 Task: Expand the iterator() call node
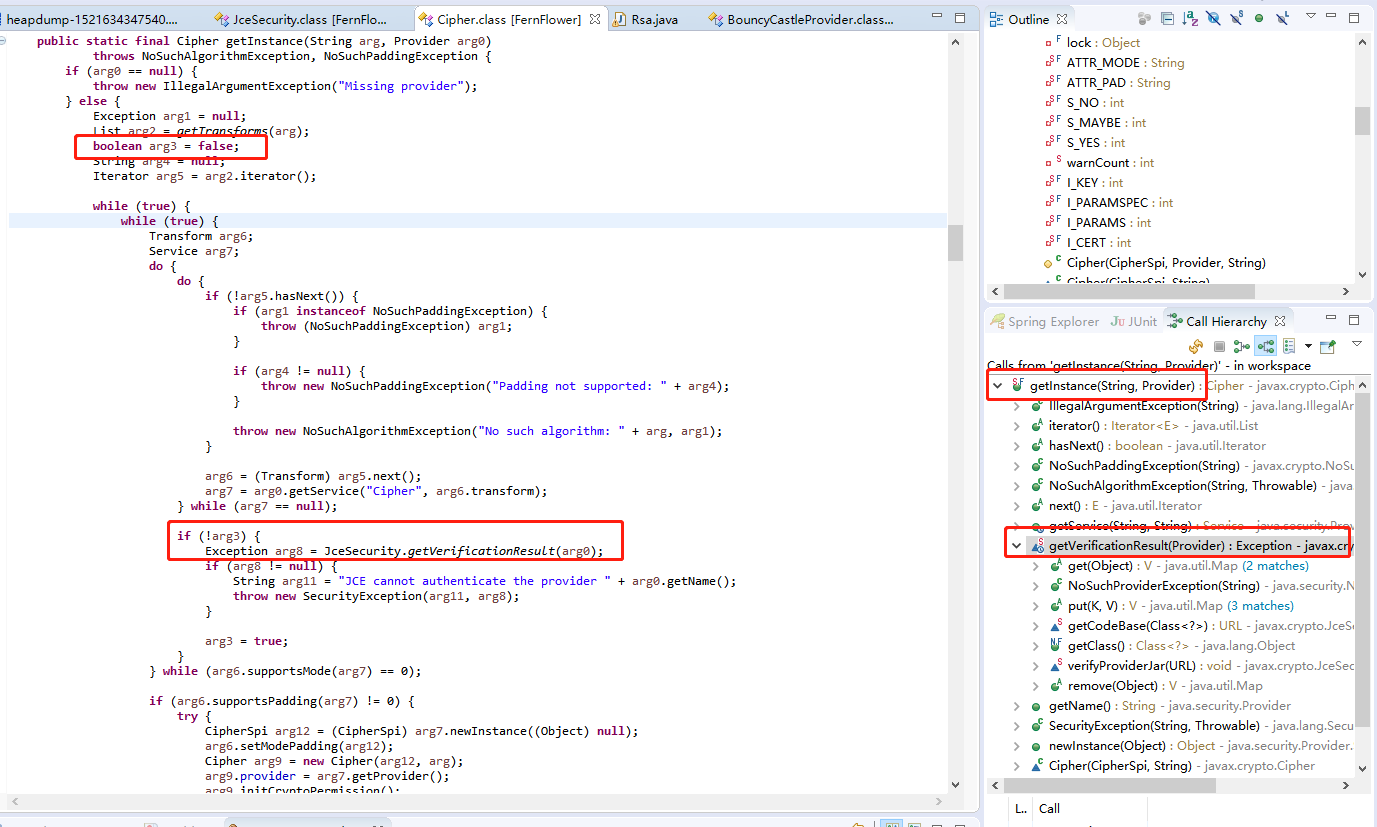pos(1018,426)
